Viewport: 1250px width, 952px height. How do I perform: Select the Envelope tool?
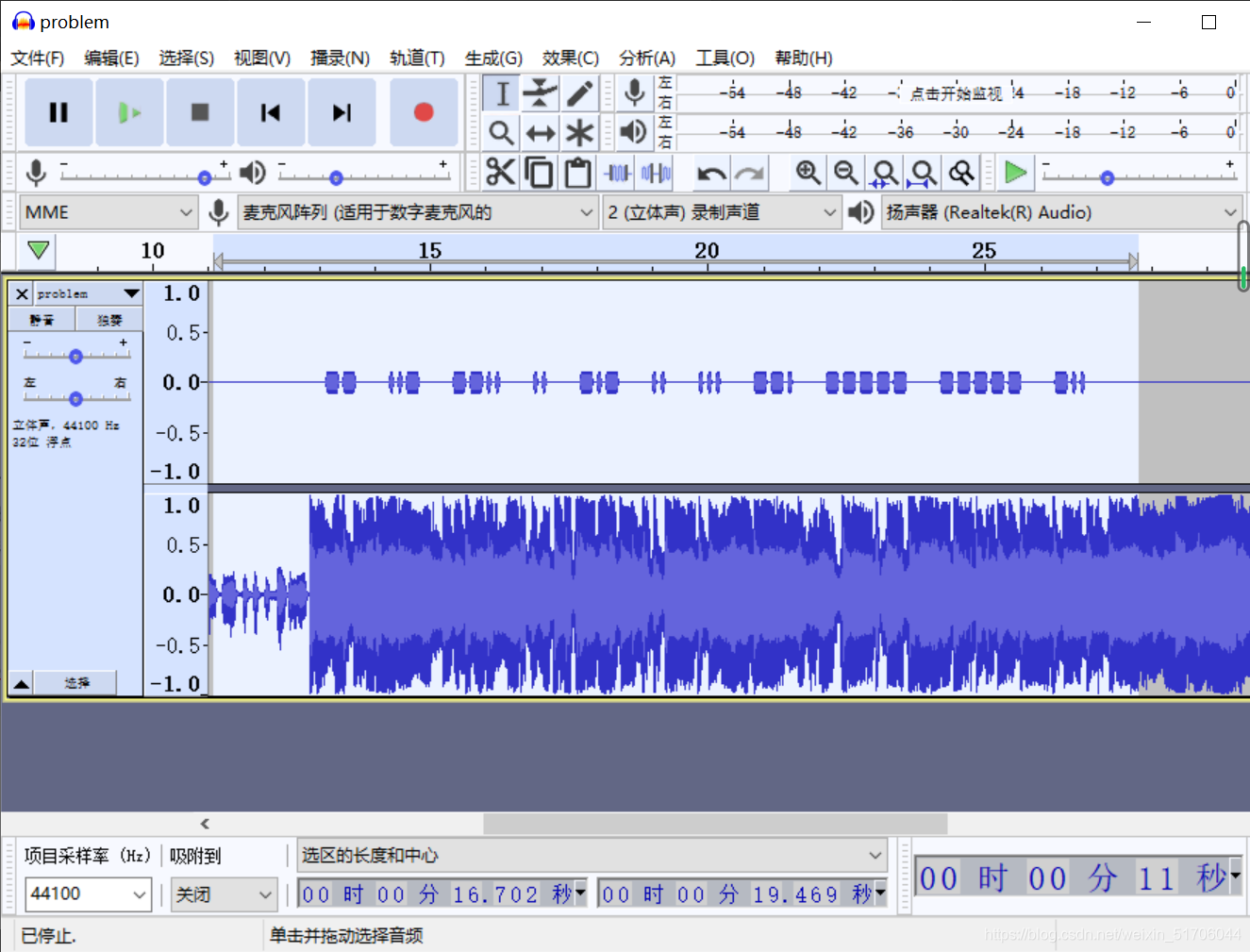541,93
